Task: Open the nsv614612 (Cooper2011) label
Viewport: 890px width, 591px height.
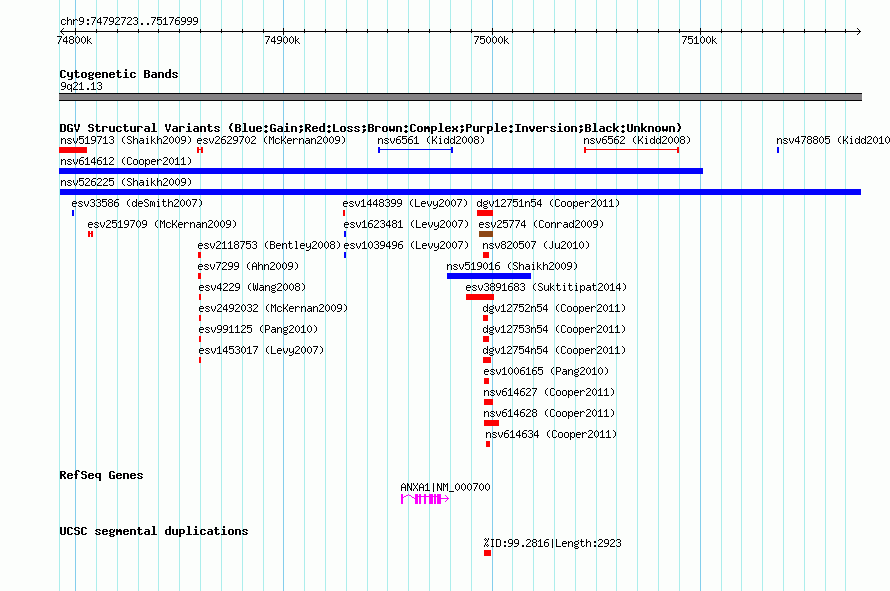Action: pos(126,161)
